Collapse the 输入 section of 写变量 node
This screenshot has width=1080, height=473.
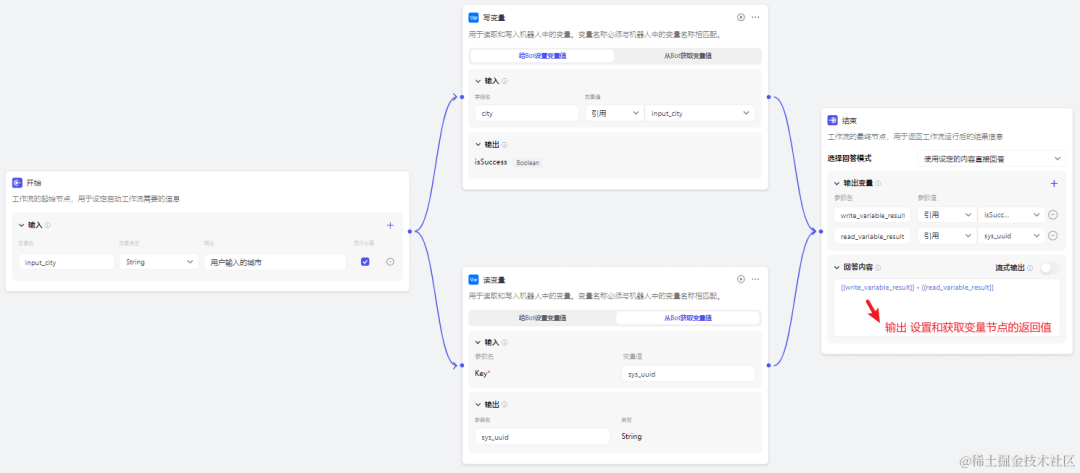(x=478, y=81)
